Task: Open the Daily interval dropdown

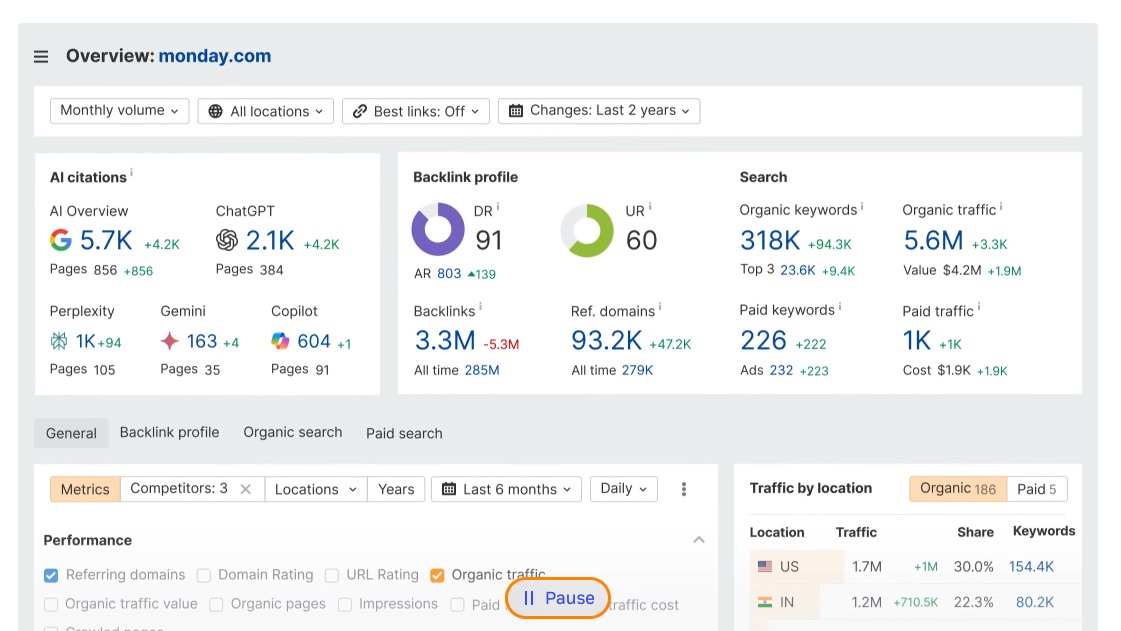Action: tap(623, 489)
